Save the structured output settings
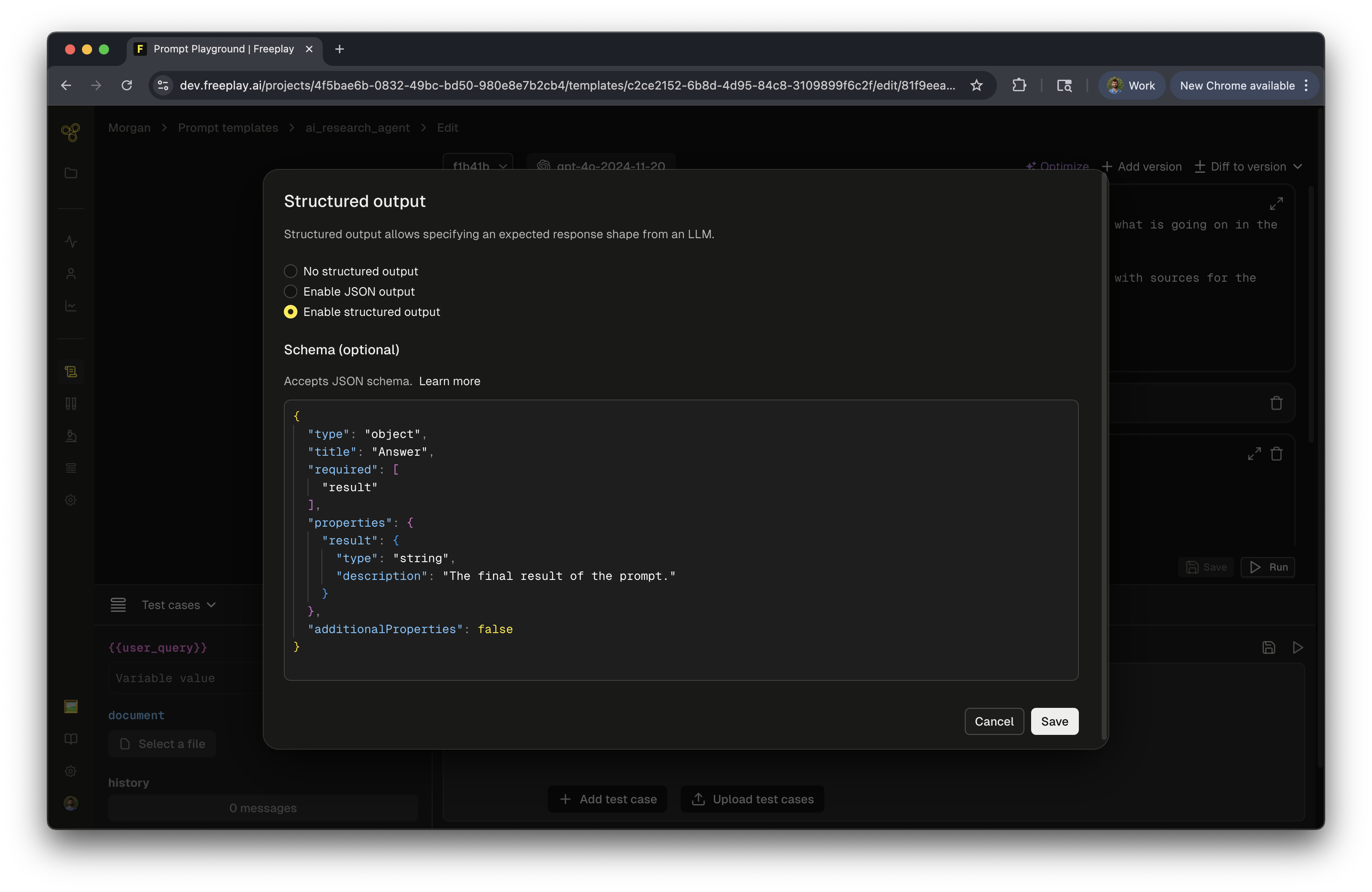The image size is (1372, 892). pos(1054,721)
